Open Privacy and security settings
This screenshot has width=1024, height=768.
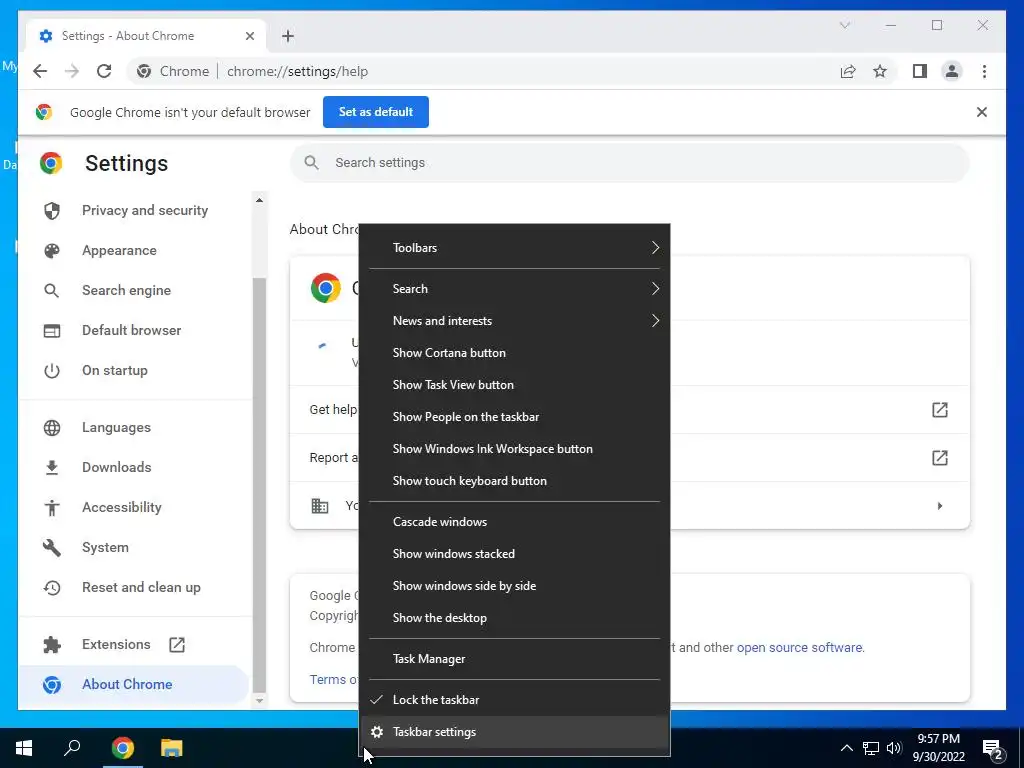(x=134, y=210)
